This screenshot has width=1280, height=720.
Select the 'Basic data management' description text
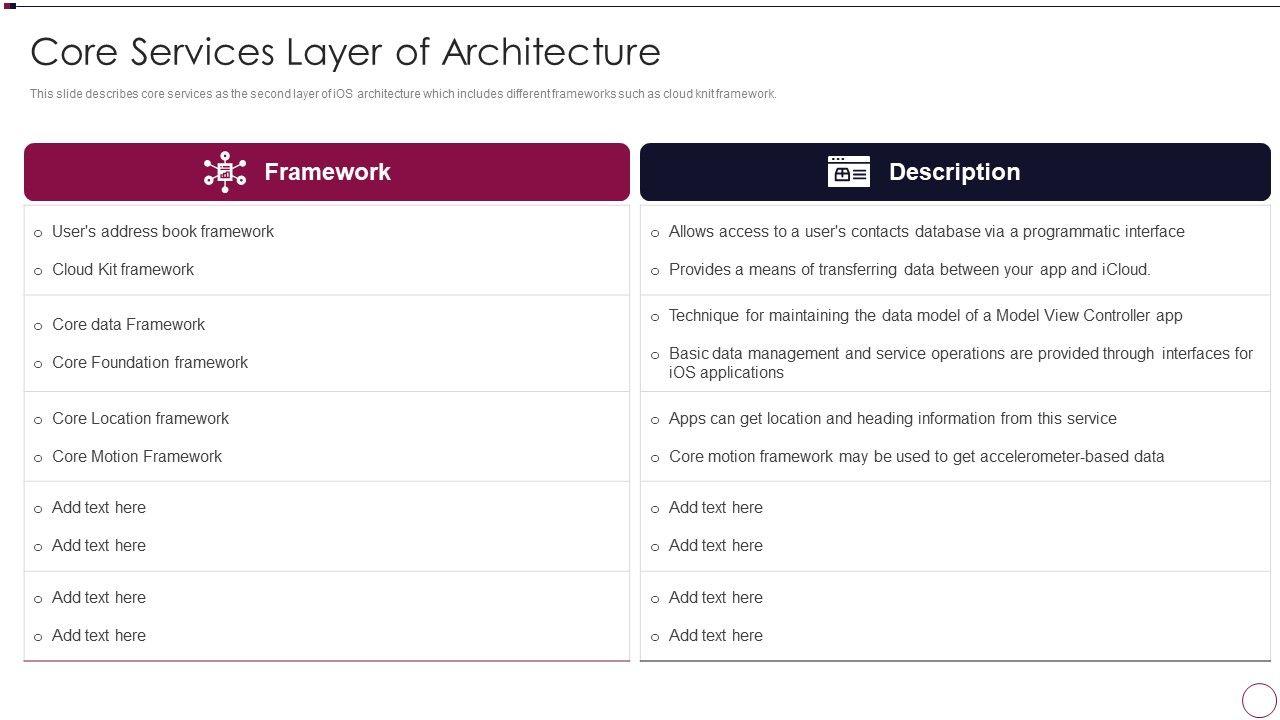tap(960, 363)
